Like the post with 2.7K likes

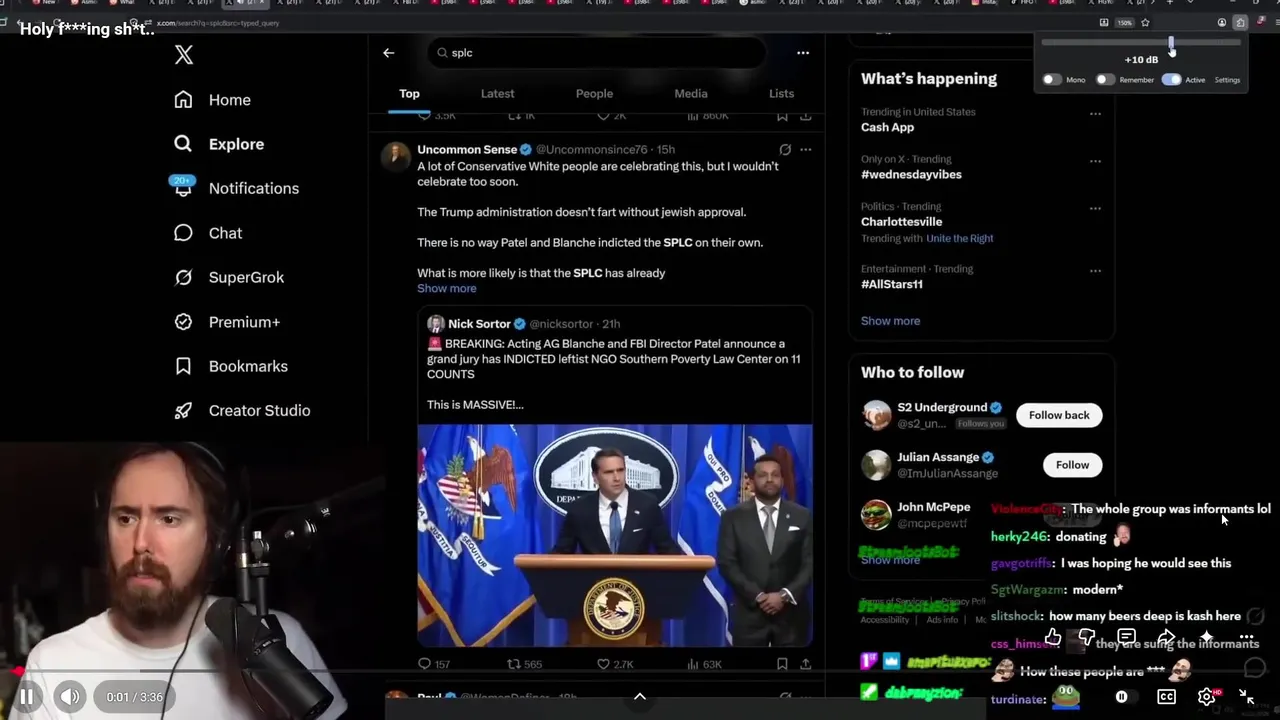tap(615, 664)
